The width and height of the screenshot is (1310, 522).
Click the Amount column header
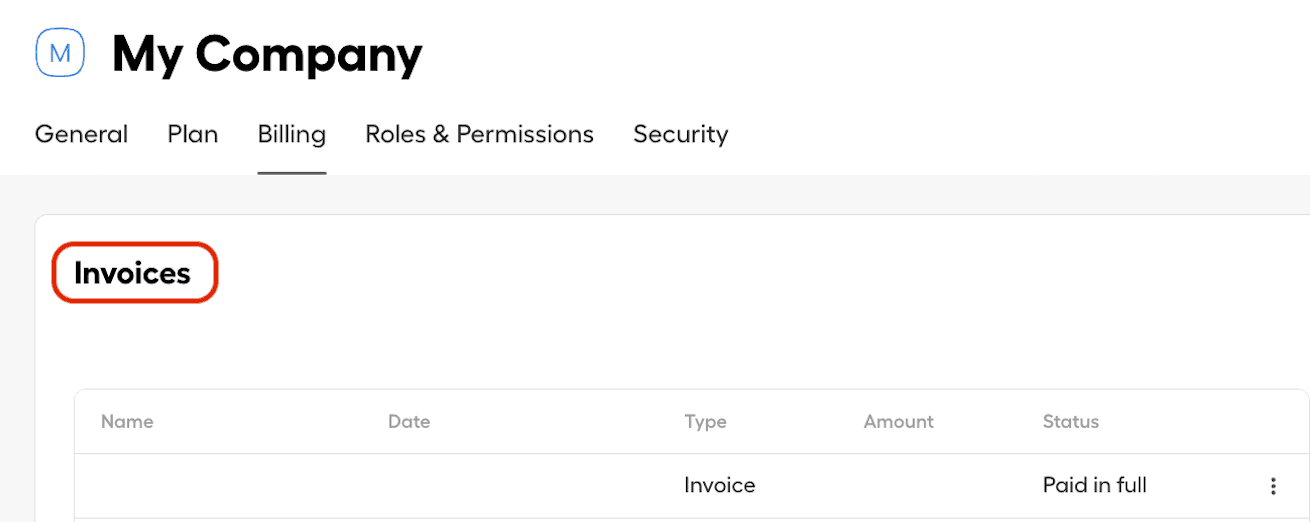[898, 422]
